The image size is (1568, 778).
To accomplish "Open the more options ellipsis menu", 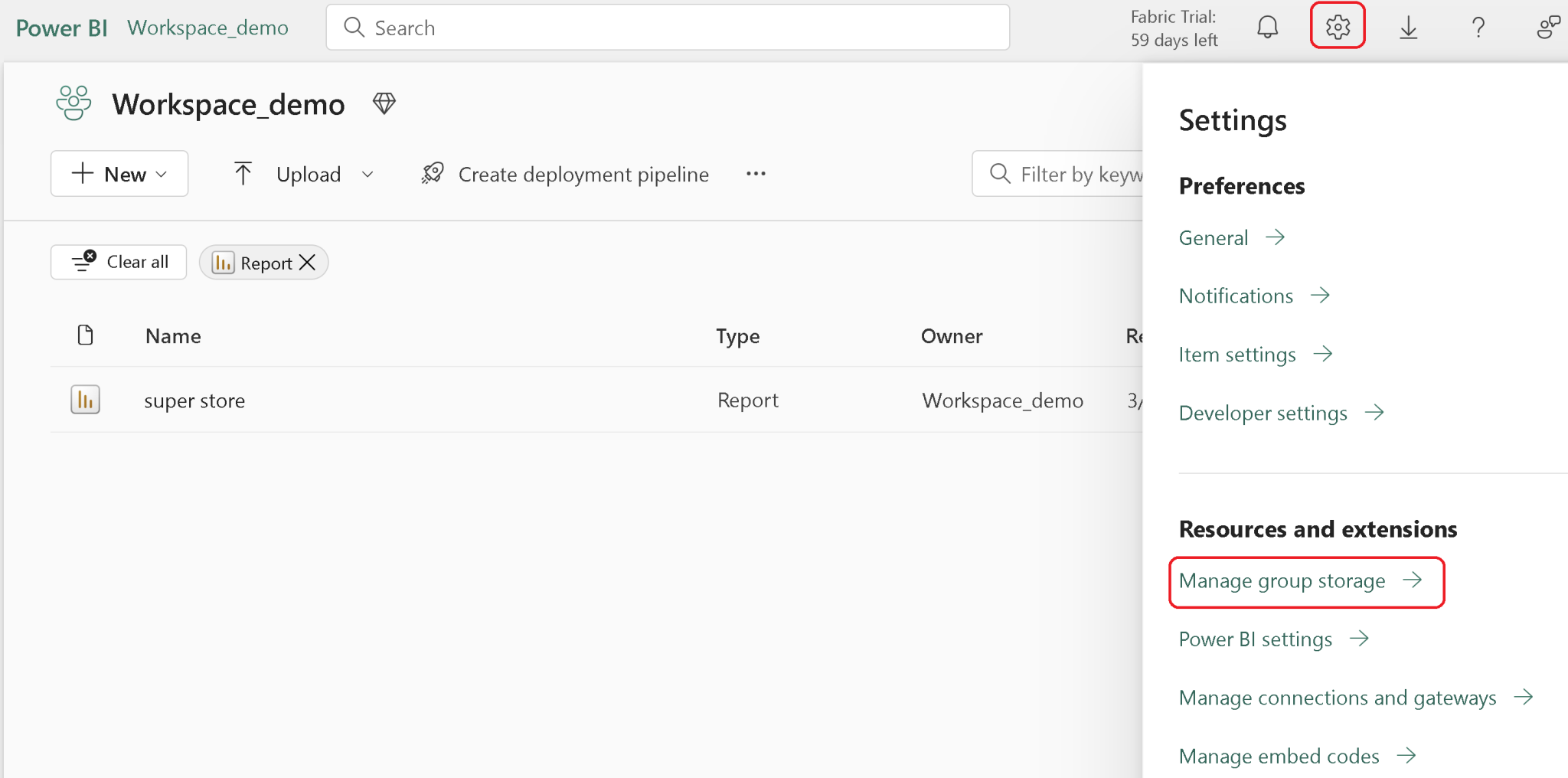I will point(756,174).
